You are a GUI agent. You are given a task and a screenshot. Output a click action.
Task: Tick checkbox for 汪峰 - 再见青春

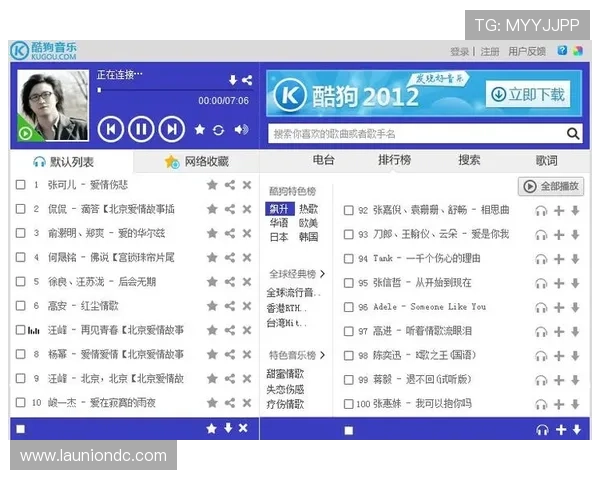tap(20, 330)
